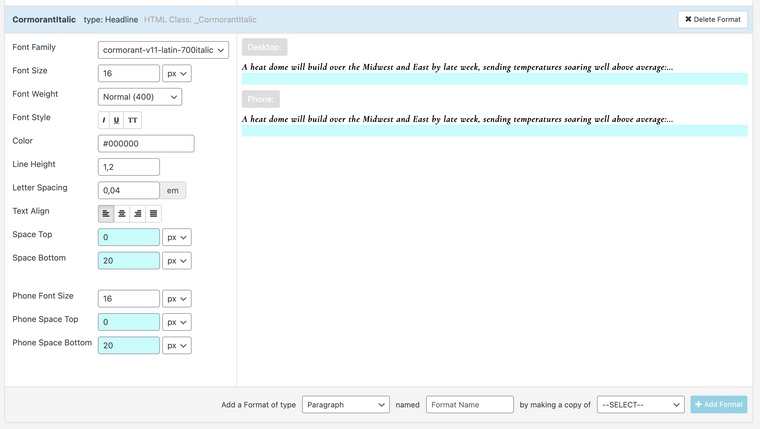Align text to the right
Image resolution: width=760 pixels, height=429 pixels.
pyautogui.click(x=137, y=213)
